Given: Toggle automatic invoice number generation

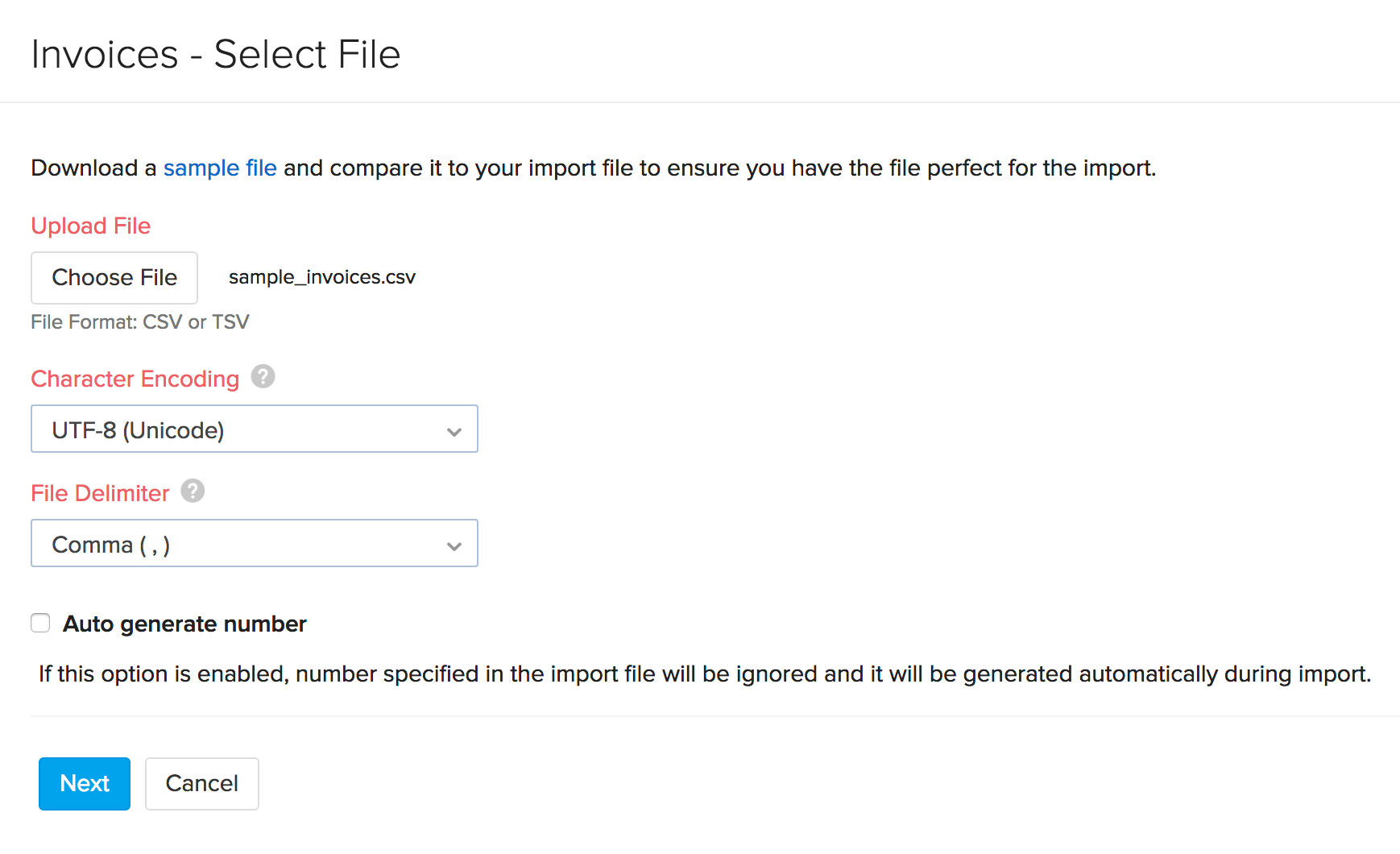Looking at the screenshot, I should pos(40,622).
